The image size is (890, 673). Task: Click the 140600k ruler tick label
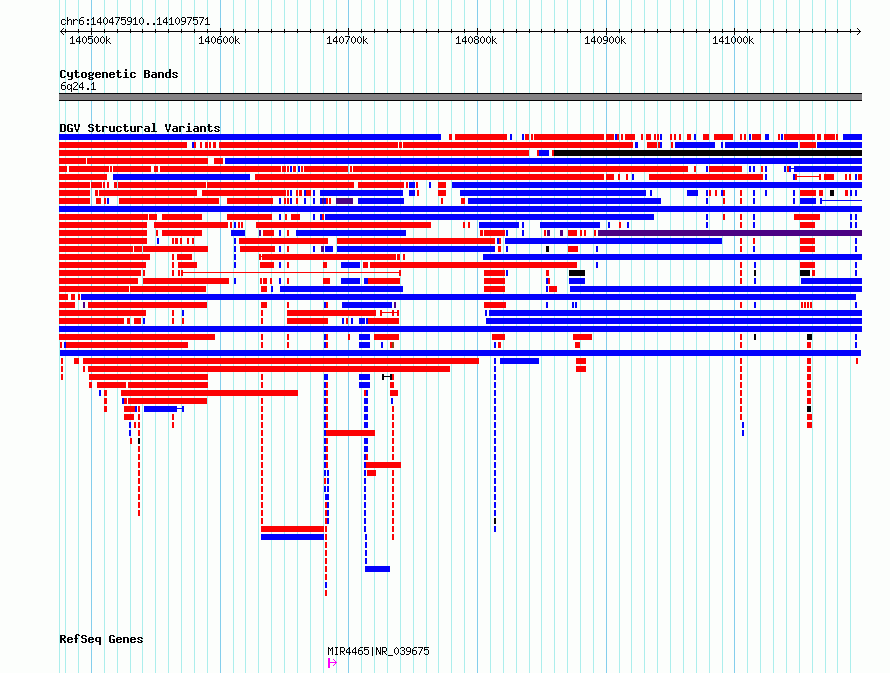point(219,40)
